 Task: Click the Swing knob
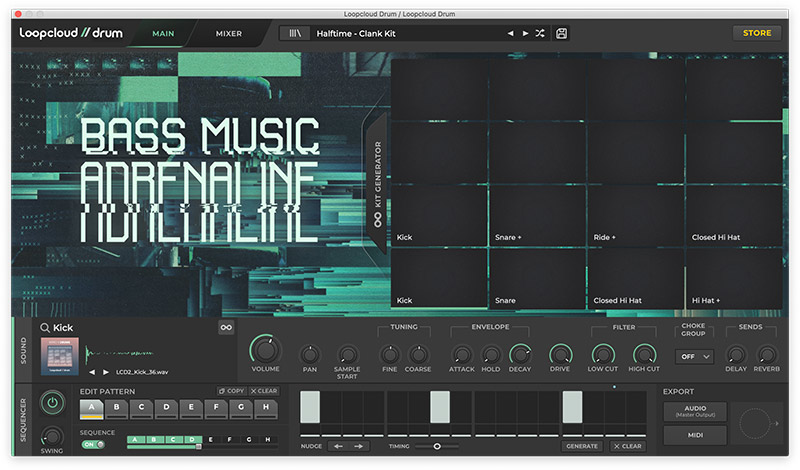[52, 436]
